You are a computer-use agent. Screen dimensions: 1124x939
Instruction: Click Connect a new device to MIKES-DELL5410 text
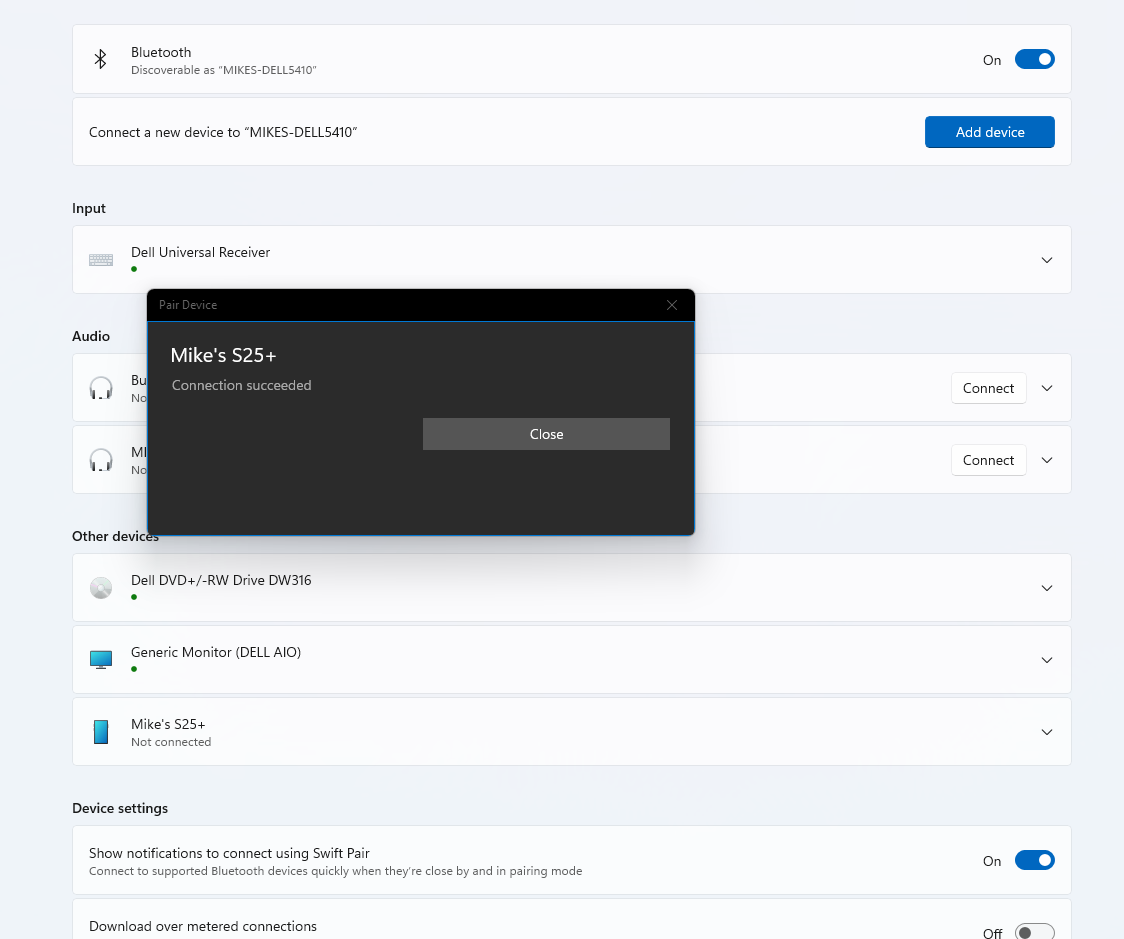click(x=223, y=133)
